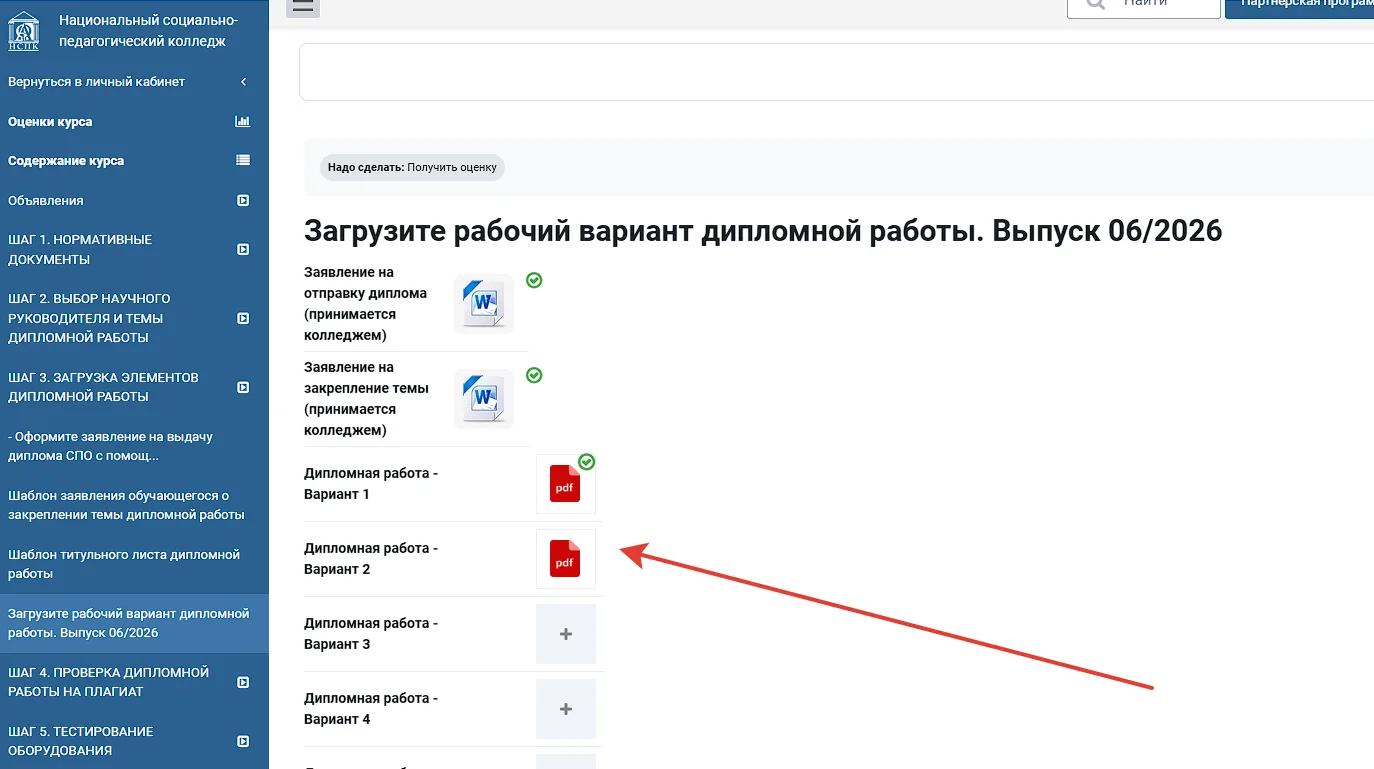Image resolution: width=1374 pixels, height=769 pixels.
Task: Open the Оформите заявление на выдачу диплома link
Action: pos(110,446)
